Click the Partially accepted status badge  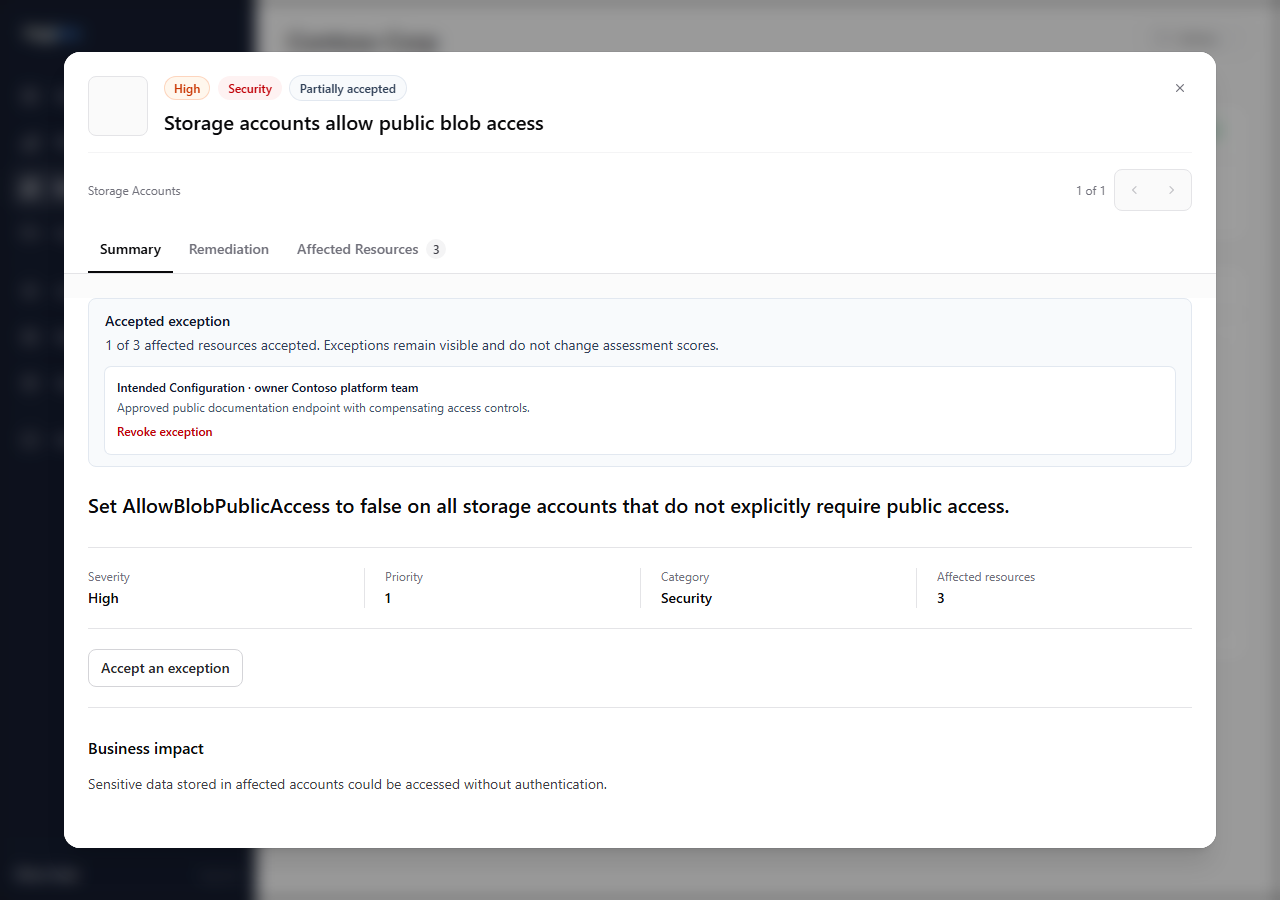coord(348,89)
